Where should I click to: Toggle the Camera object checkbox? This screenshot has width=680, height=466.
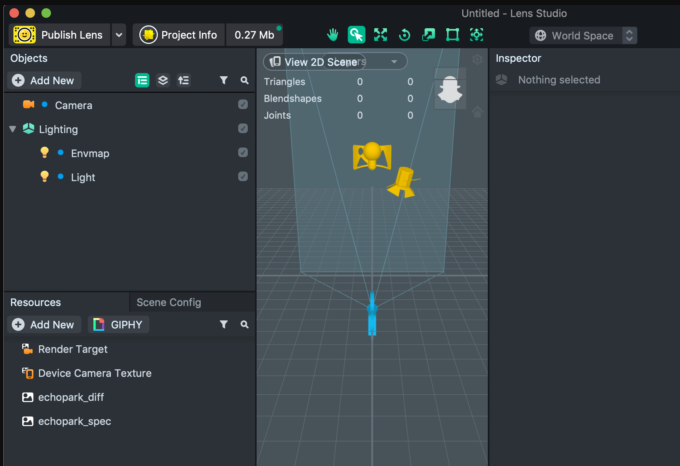tap(243, 104)
